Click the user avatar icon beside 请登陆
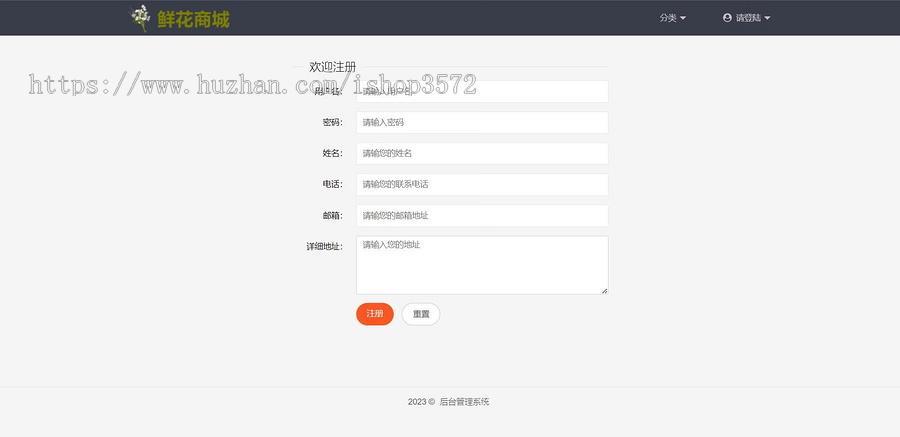The image size is (900, 437). pos(727,18)
